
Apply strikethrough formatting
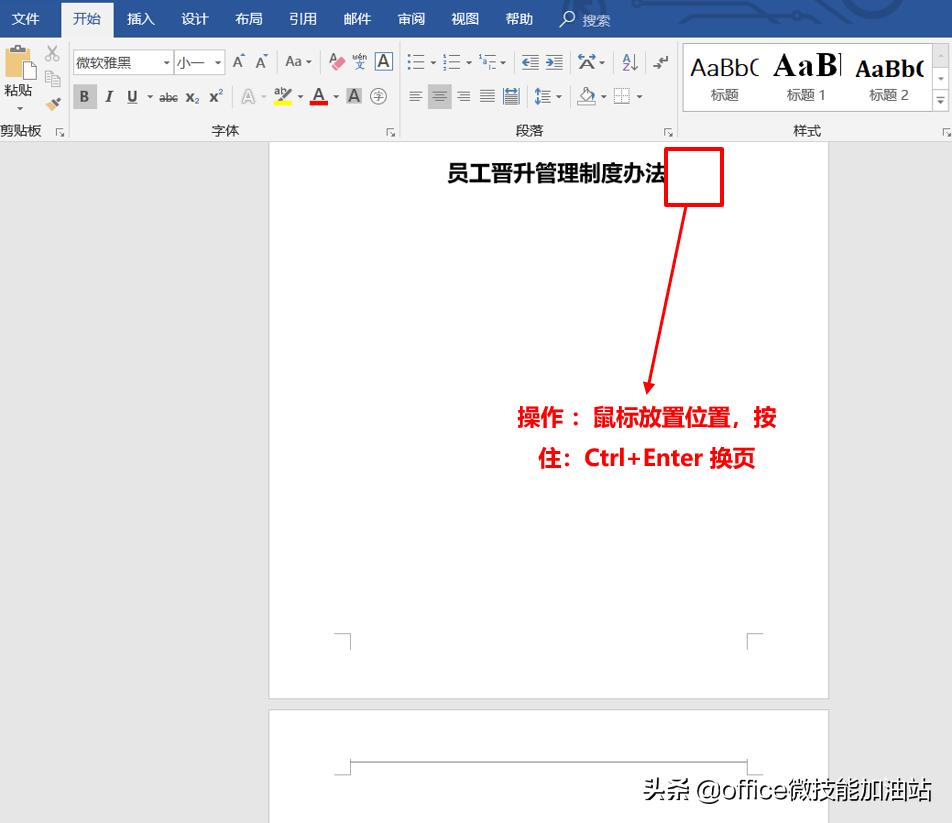[x=168, y=96]
